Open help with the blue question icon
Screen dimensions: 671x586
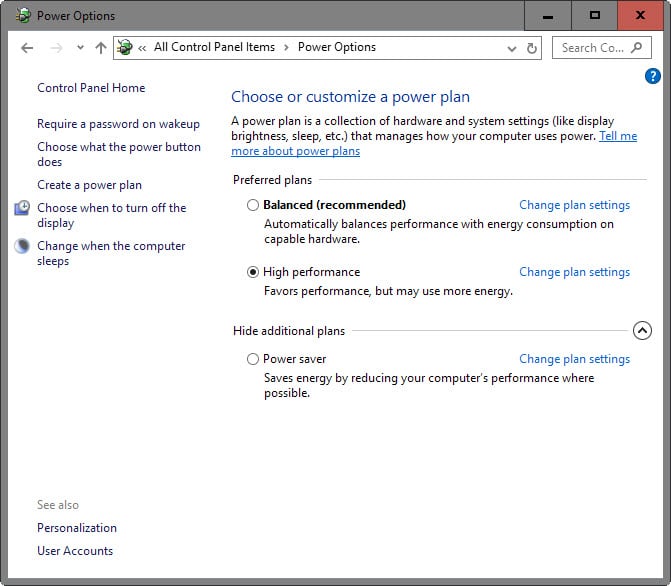coord(652,76)
